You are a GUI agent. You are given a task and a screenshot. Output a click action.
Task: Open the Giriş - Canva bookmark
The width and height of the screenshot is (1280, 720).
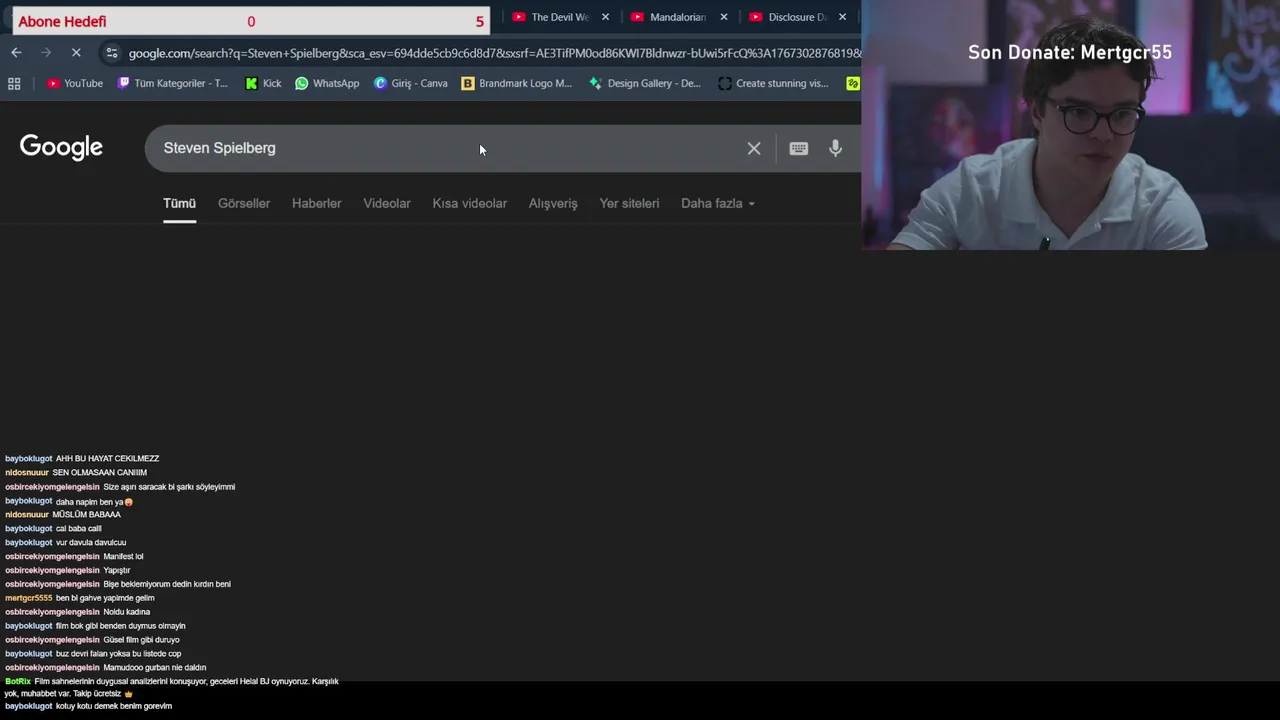coord(410,84)
